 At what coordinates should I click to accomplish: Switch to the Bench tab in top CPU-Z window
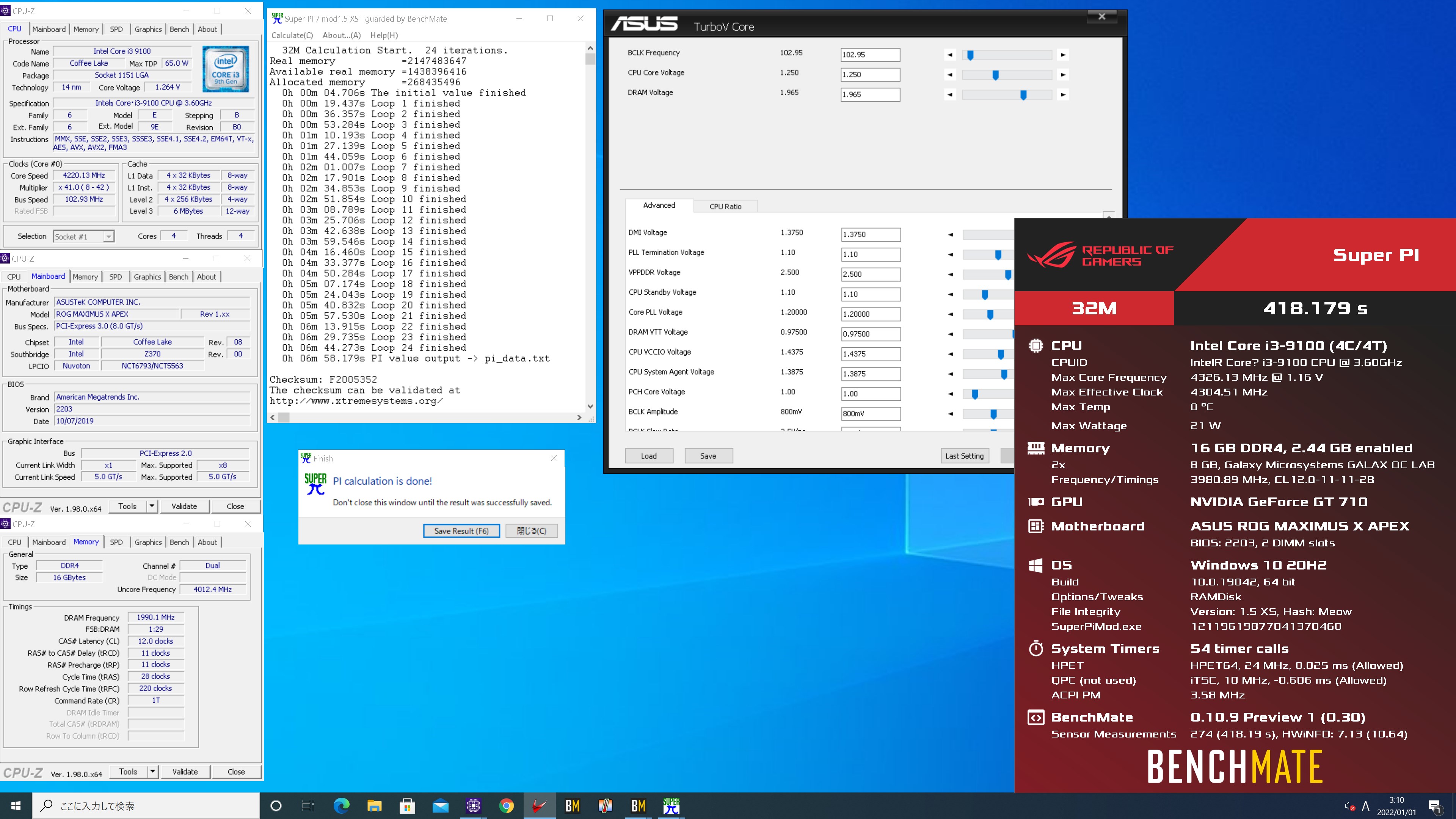(x=179, y=30)
